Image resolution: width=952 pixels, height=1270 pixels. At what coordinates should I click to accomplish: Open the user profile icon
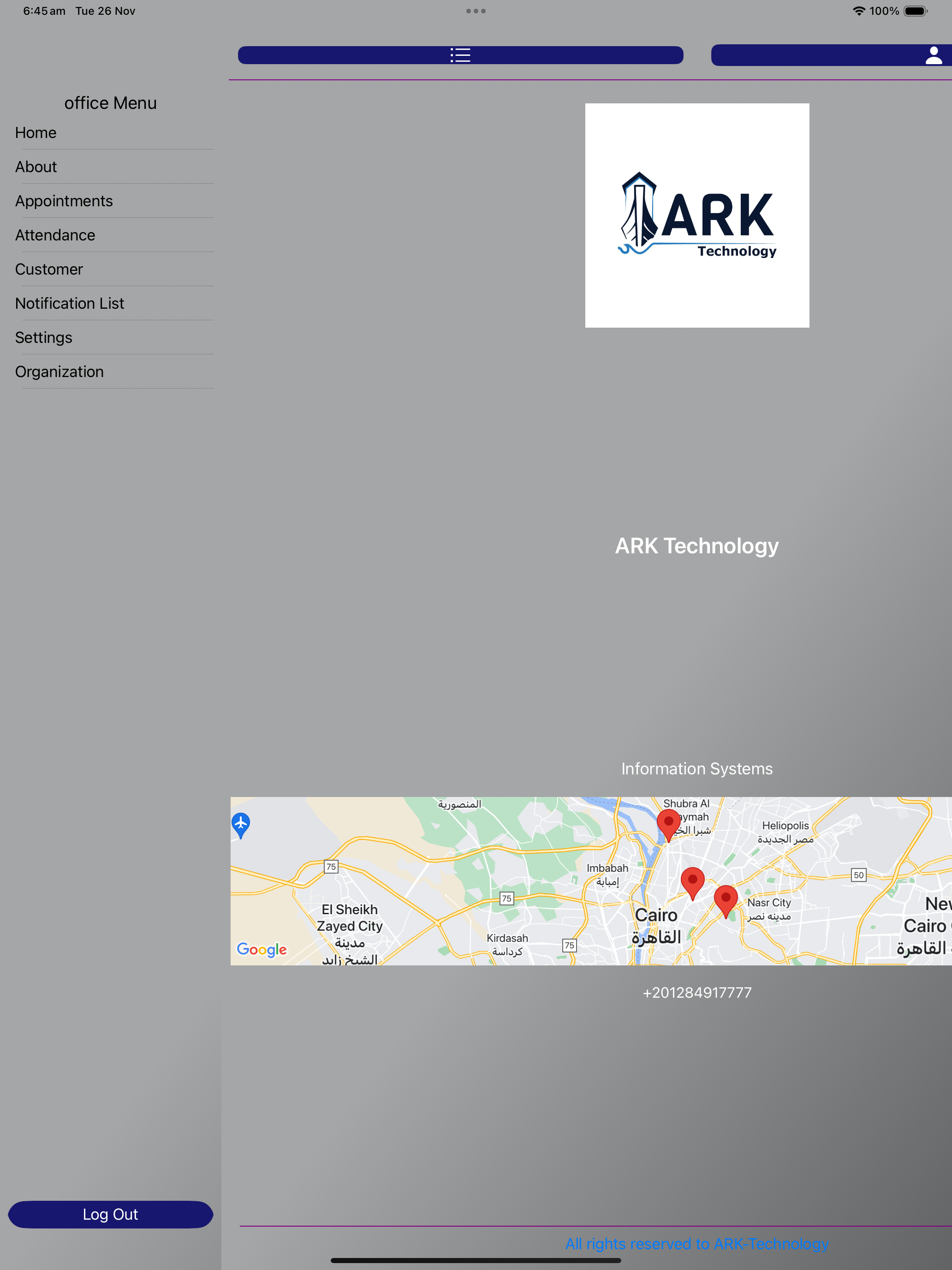click(934, 55)
